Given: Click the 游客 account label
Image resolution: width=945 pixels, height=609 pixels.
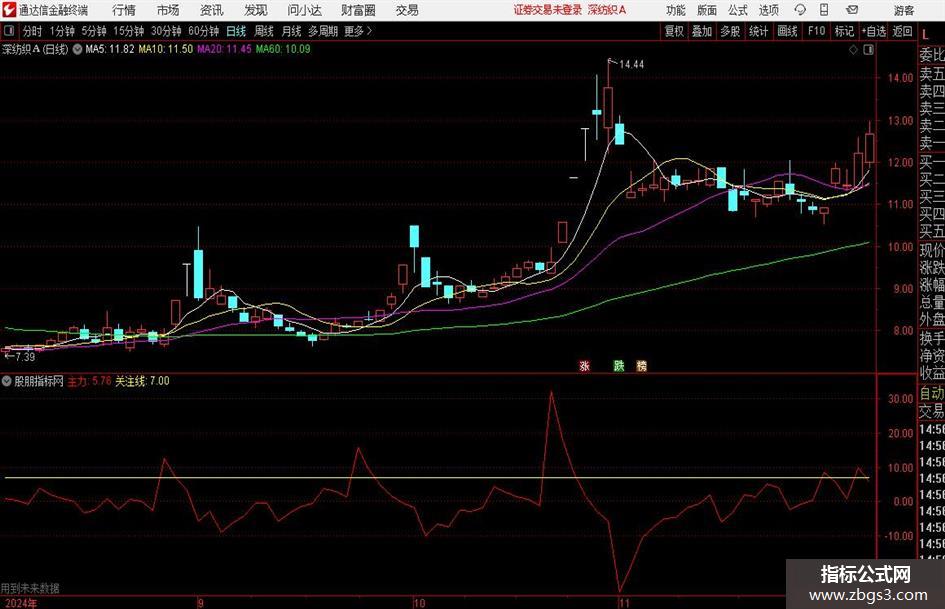Looking at the screenshot, I should pyautogui.click(x=903, y=10).
